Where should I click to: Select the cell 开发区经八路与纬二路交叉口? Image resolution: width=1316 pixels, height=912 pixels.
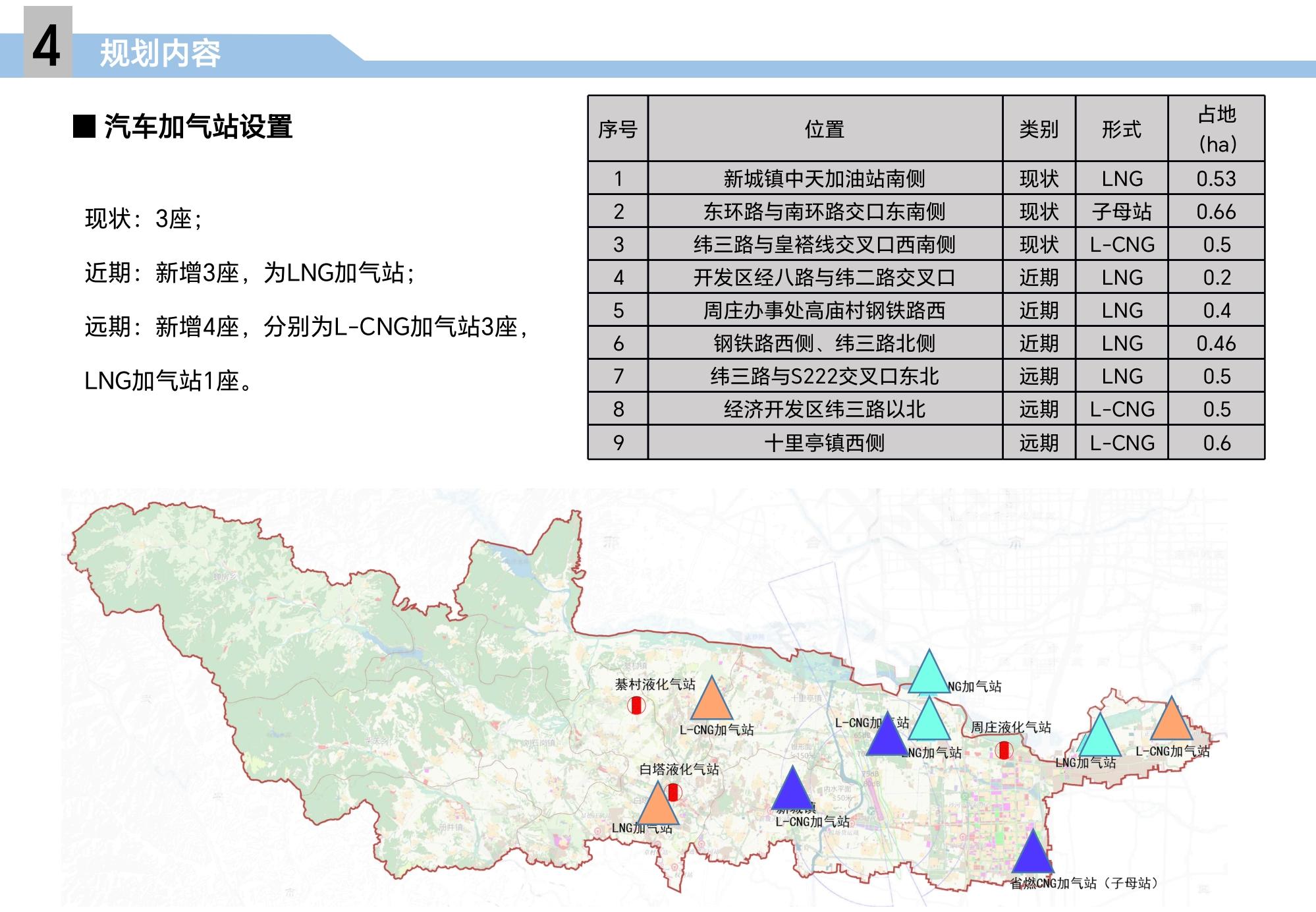pyautogui.click(x=825, y=277)
